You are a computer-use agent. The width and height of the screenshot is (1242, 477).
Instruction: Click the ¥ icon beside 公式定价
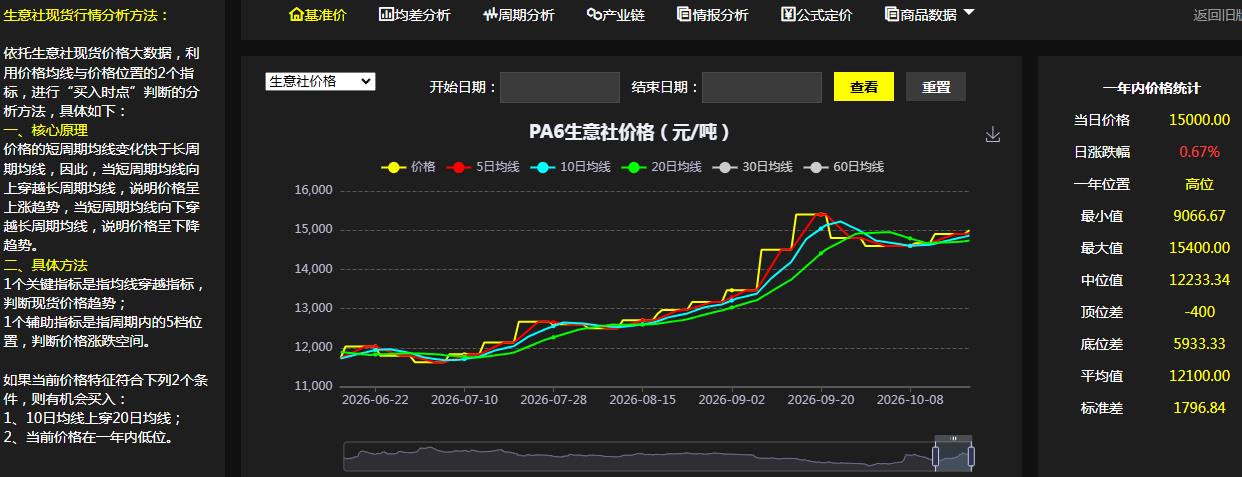[788, 14]
